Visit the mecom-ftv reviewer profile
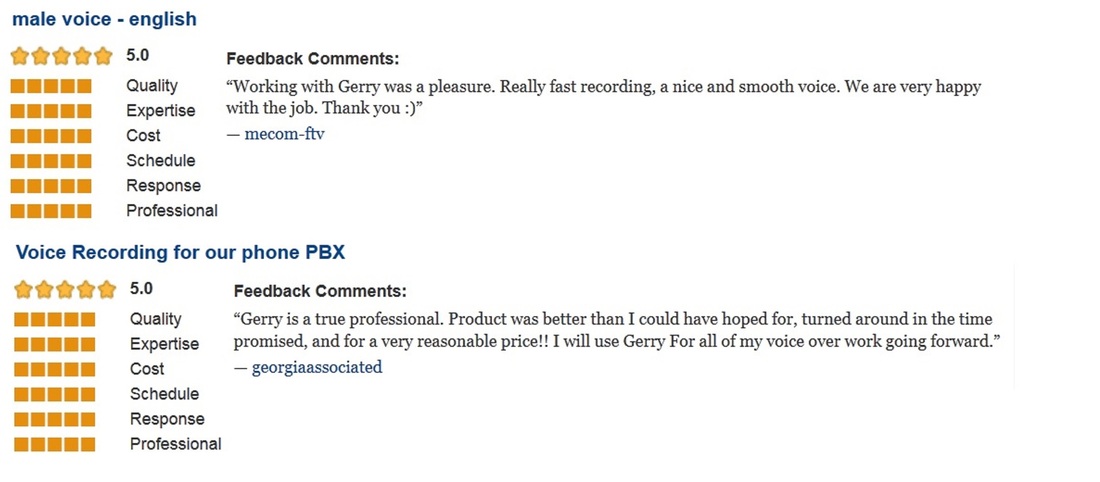Image resolution: width=1100 pixels, height=482 pixels. (284, 133)
